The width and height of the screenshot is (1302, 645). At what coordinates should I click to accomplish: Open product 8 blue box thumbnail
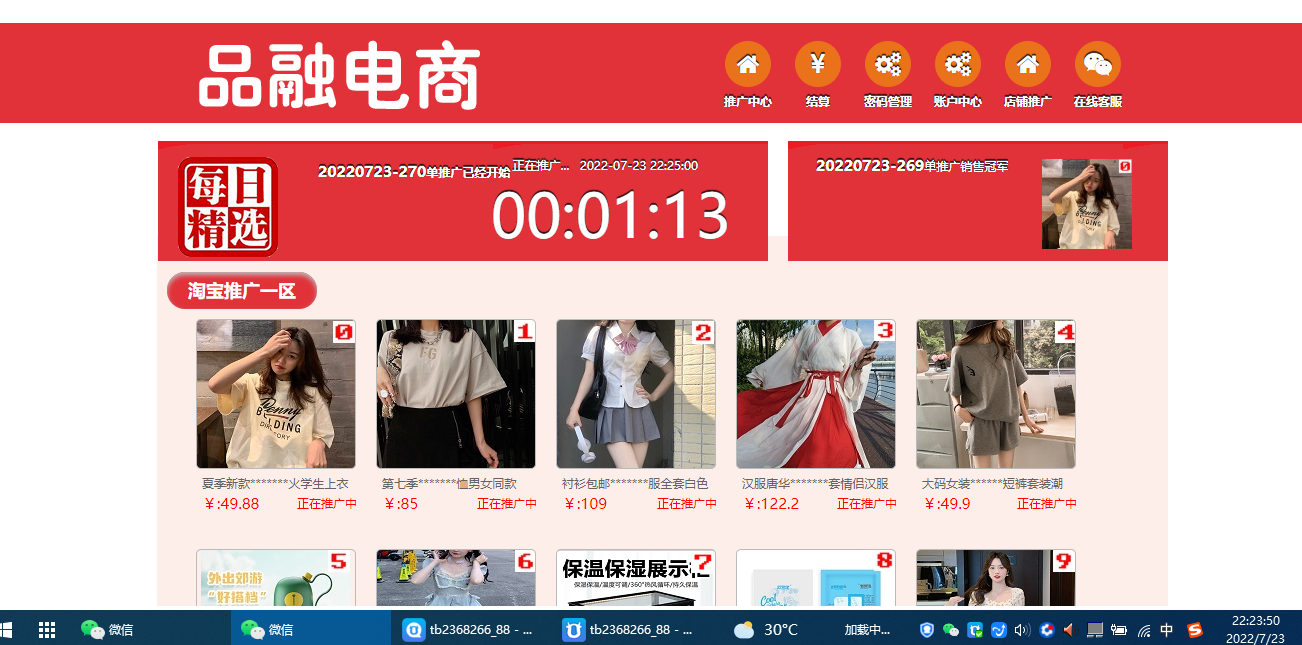tap(816, 578)
